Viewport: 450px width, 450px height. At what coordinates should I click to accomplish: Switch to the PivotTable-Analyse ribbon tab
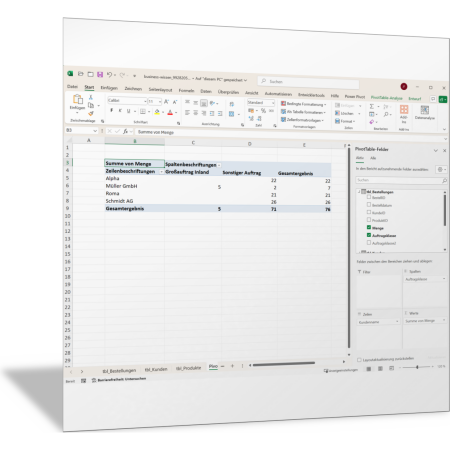tap(387, 98)
